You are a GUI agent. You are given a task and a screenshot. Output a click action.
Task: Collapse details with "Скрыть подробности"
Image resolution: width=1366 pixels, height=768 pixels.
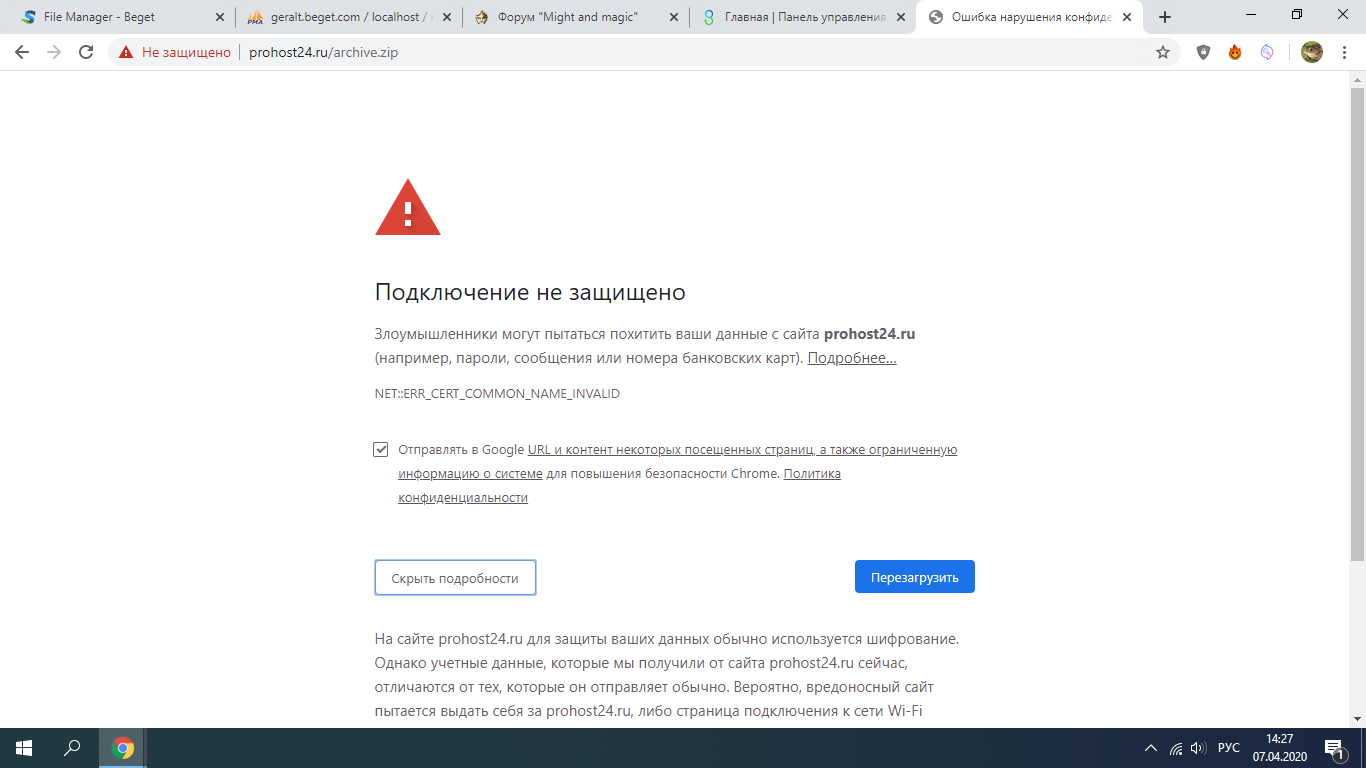(455, 578)
